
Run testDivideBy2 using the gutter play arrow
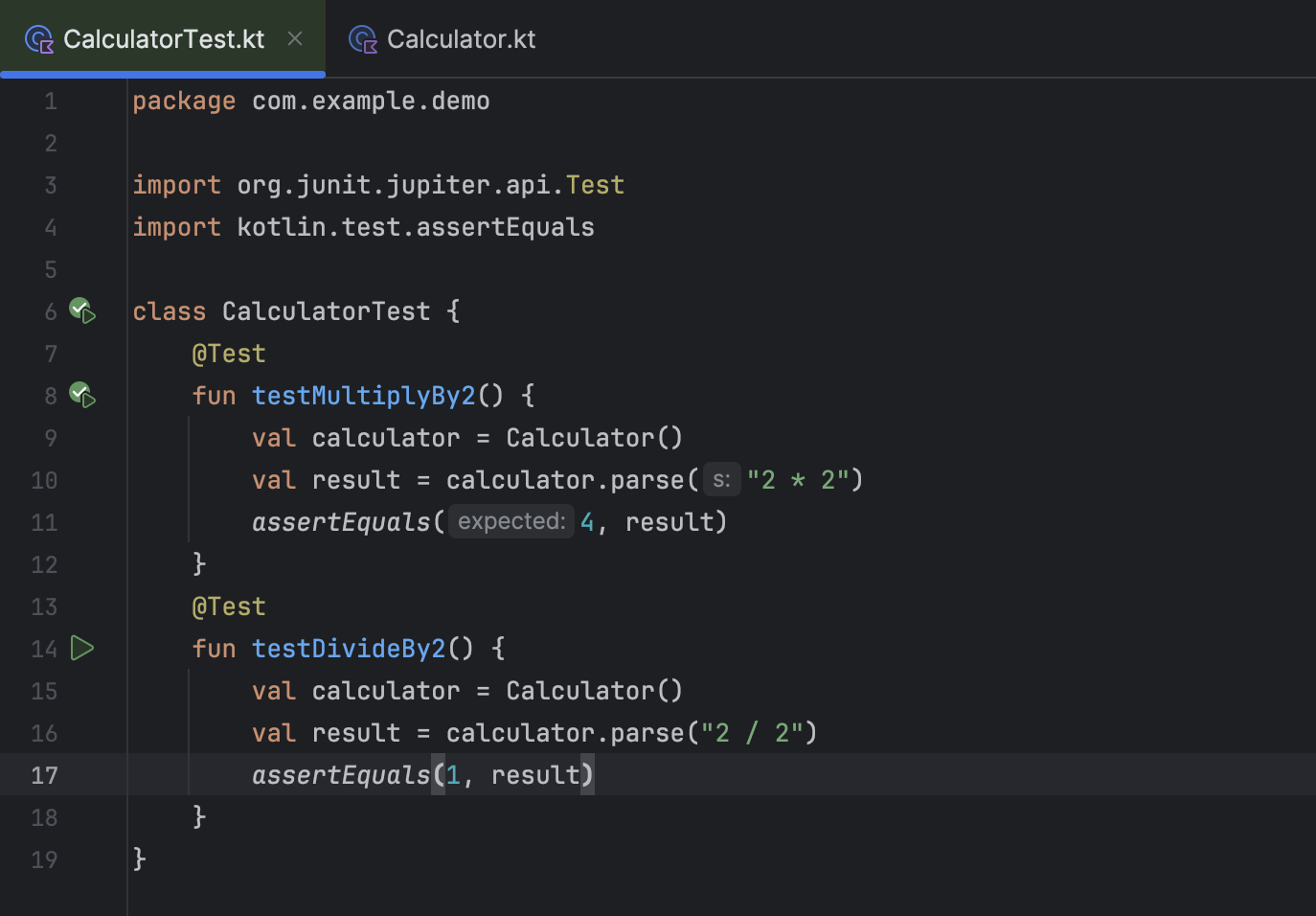pyautogui.click(x=82, y=649)
